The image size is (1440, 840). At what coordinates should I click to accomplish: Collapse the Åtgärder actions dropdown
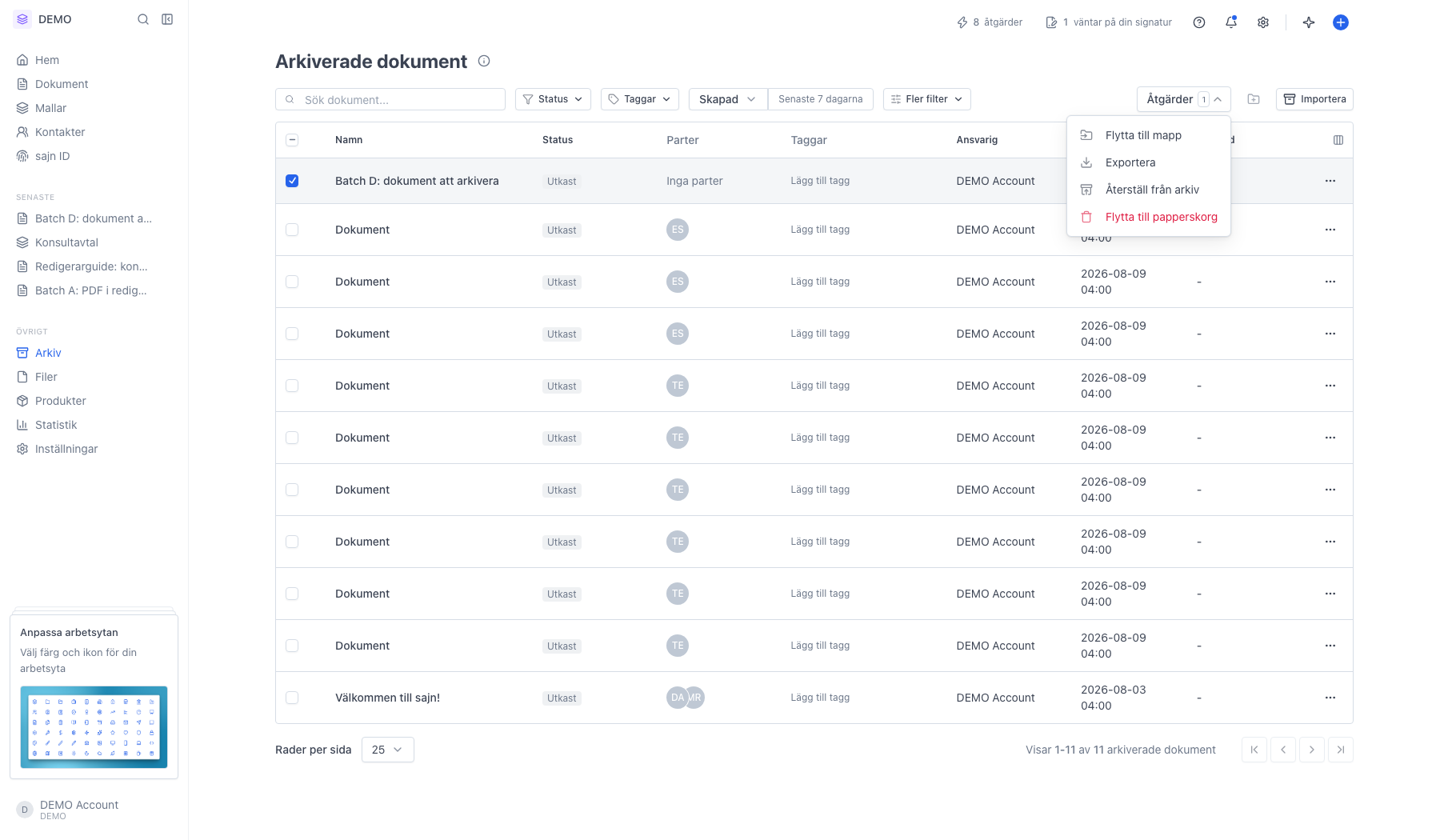pyautogui.click(x=1183, y=99)
